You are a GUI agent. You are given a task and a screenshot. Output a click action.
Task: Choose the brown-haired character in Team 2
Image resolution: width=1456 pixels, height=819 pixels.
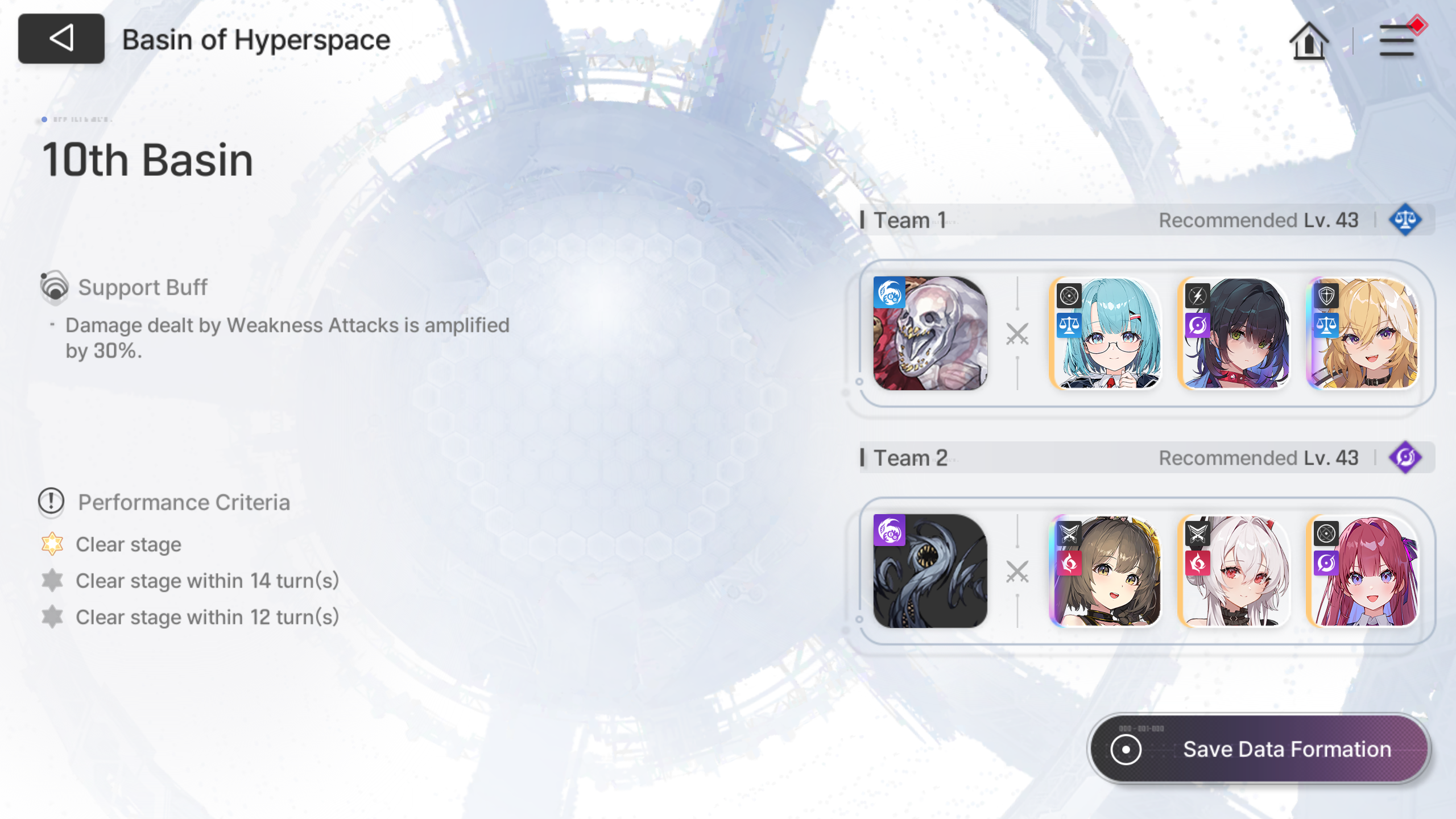click(1105, 571)
